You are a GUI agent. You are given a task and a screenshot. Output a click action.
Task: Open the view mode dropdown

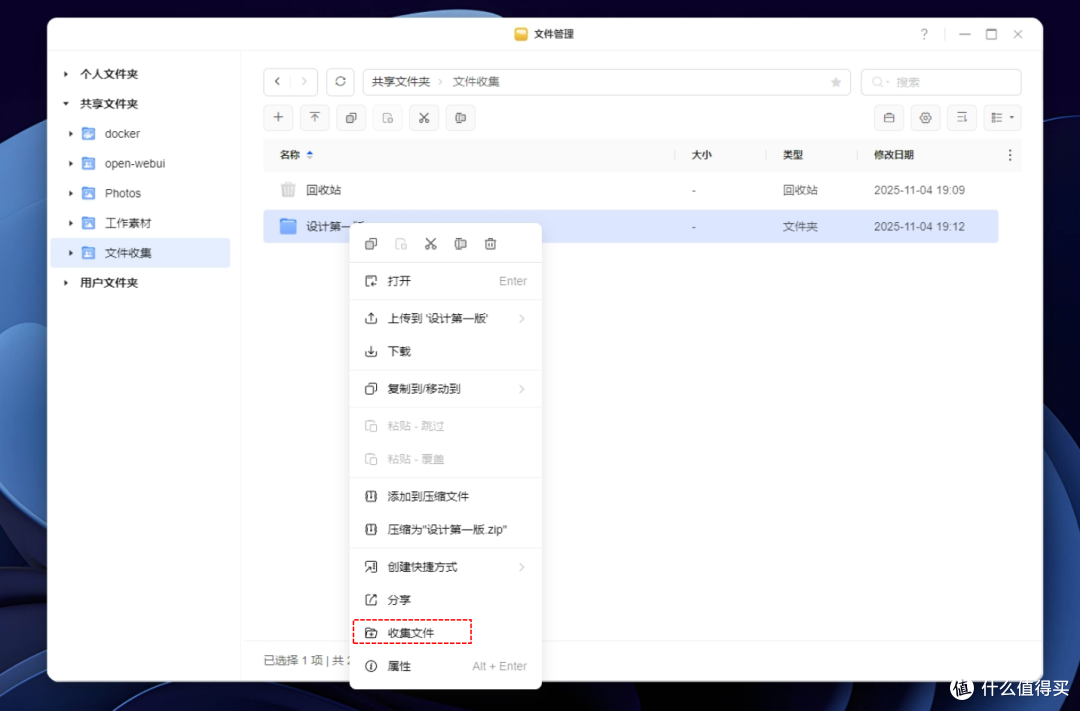click(x=1002, y=118)
